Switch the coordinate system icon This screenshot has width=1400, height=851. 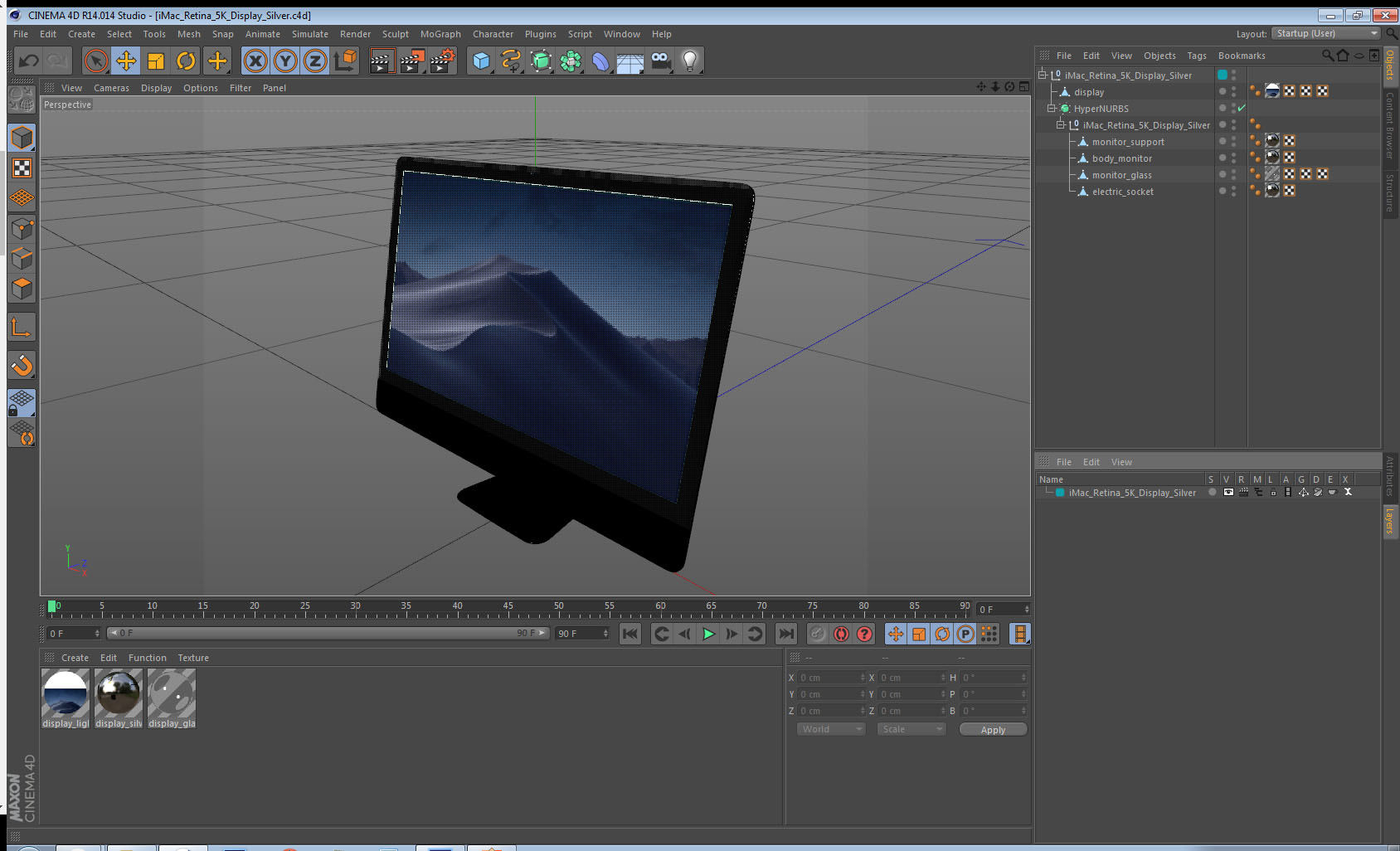345,61
